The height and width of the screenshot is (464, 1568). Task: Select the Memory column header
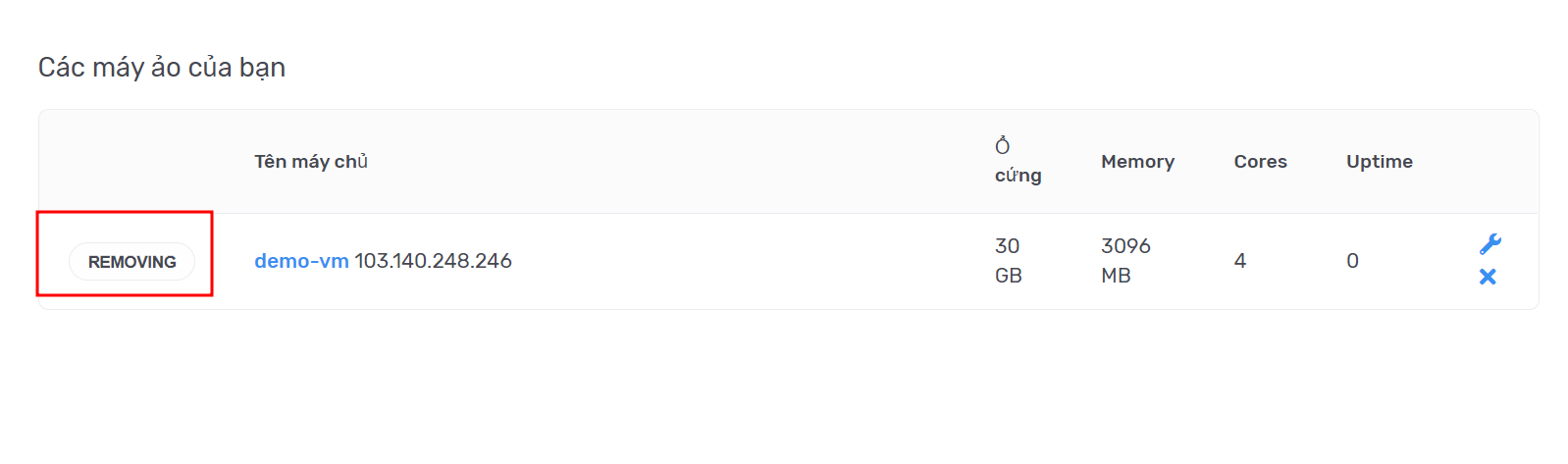click(1137, 162)
